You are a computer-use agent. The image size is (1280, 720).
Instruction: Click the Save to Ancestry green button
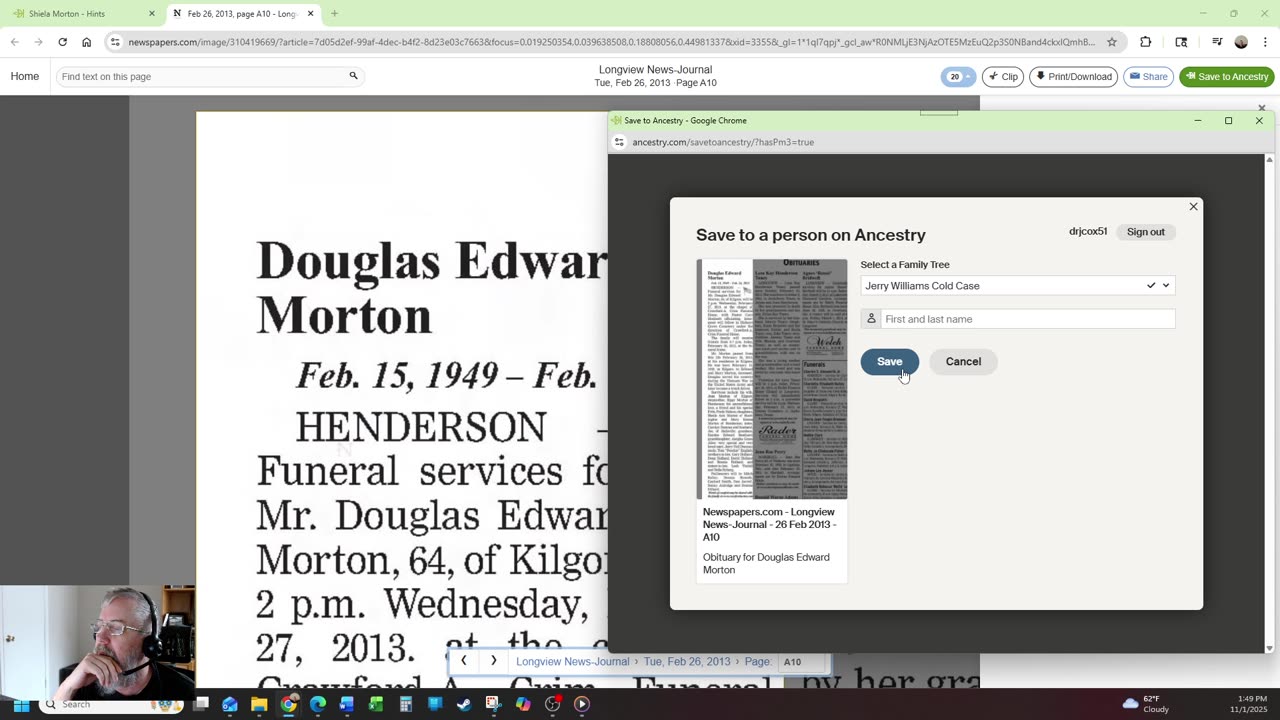[x=1226, y=77]
